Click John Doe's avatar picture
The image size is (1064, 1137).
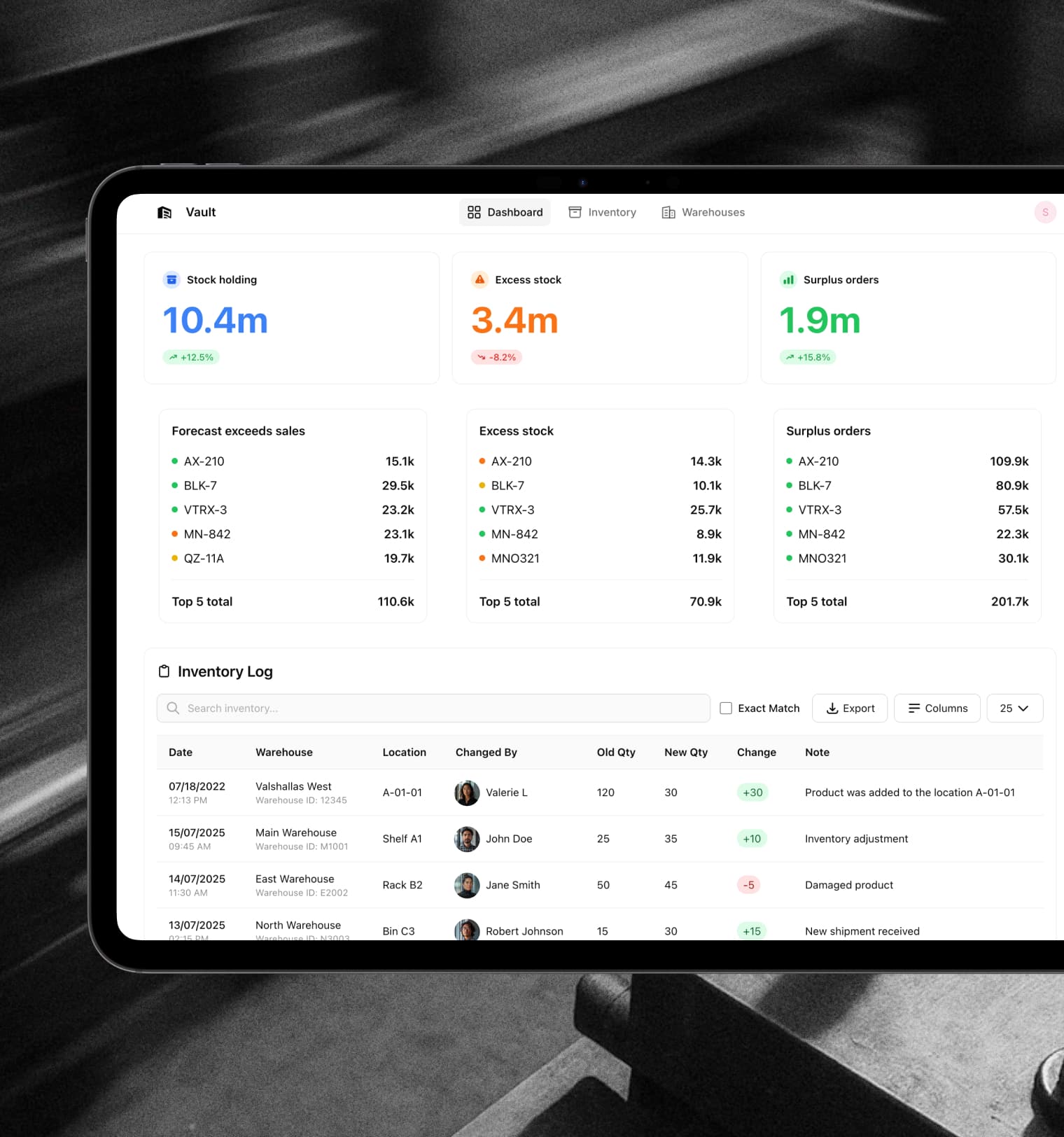(x=467, y=839)
